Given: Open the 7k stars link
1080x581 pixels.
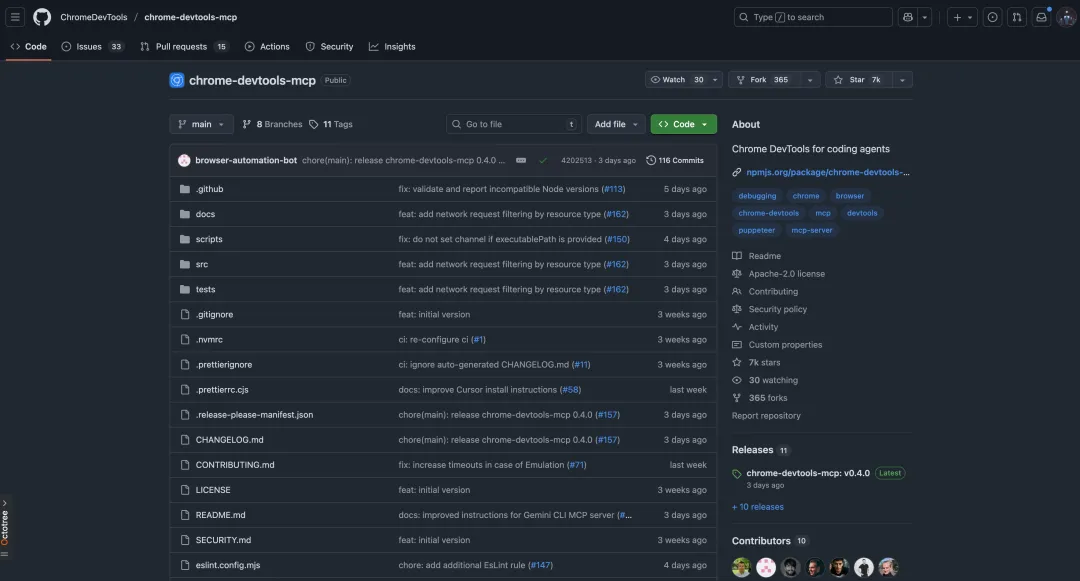Looking at the screenshot, I should click(x=756, y=363).
